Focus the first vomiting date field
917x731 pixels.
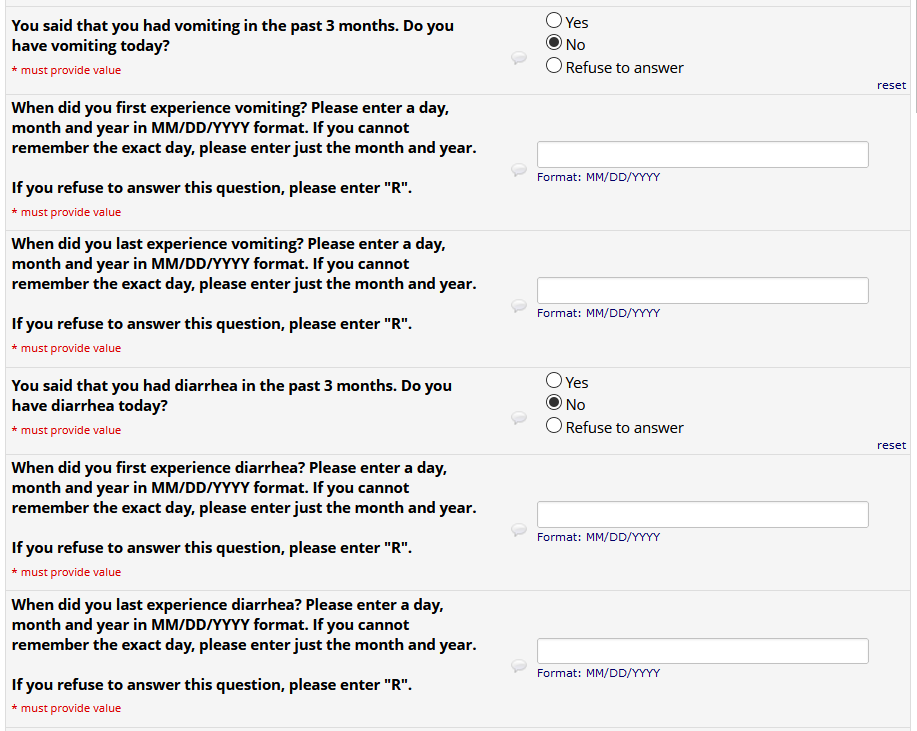[702, 154]
